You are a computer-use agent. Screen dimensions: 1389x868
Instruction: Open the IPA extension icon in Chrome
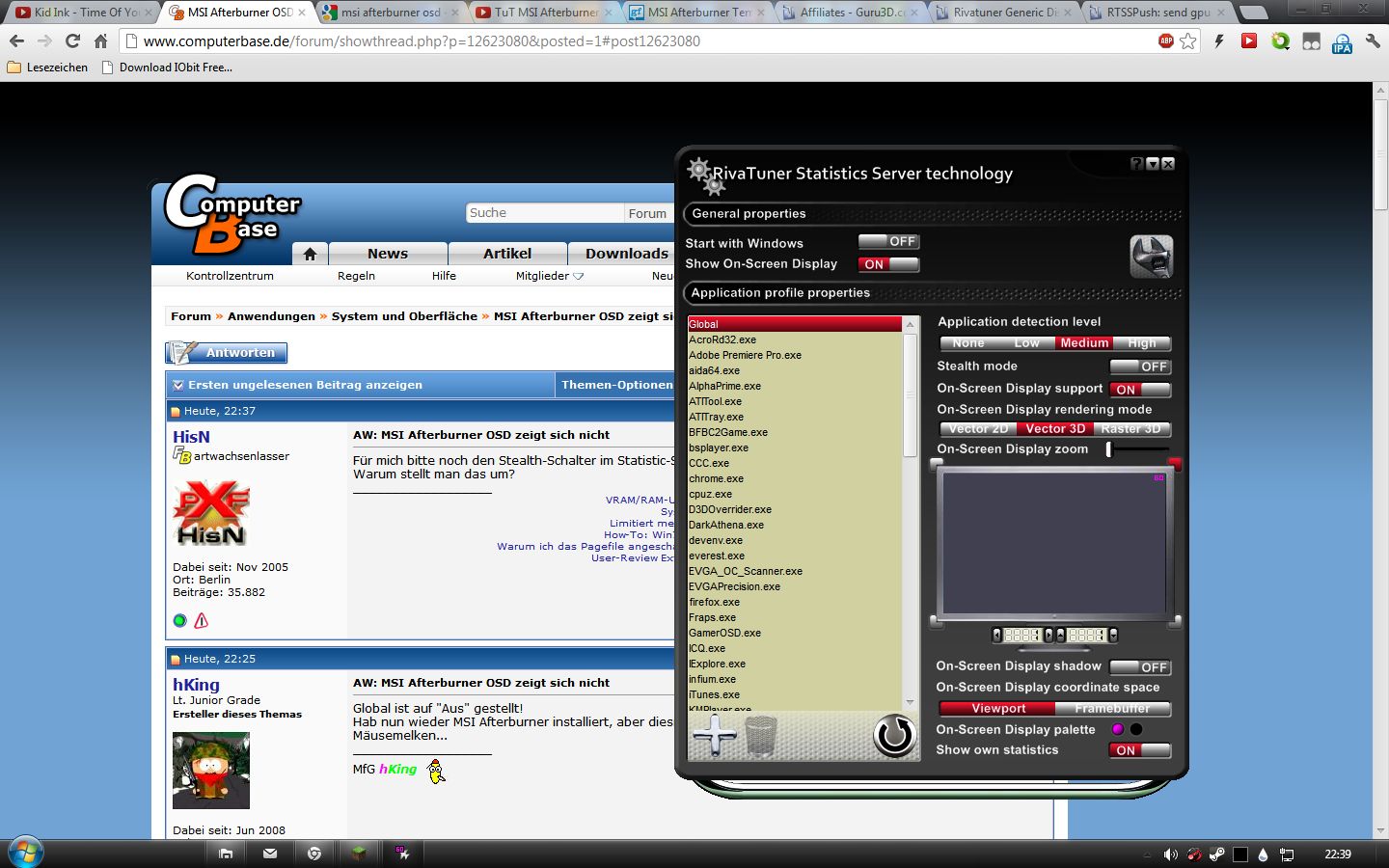(x=1342, y=42)
